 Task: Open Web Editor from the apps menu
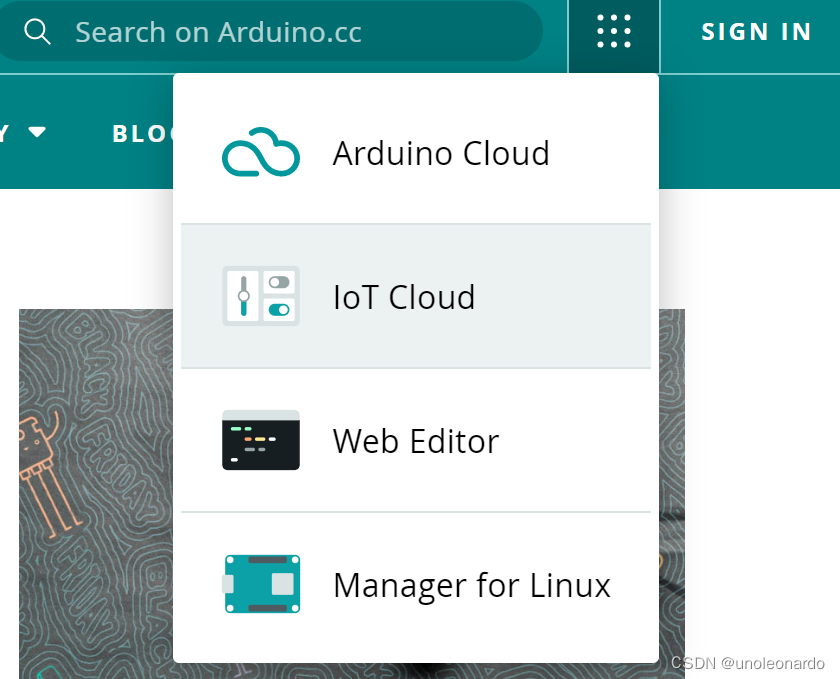(416, 440)
